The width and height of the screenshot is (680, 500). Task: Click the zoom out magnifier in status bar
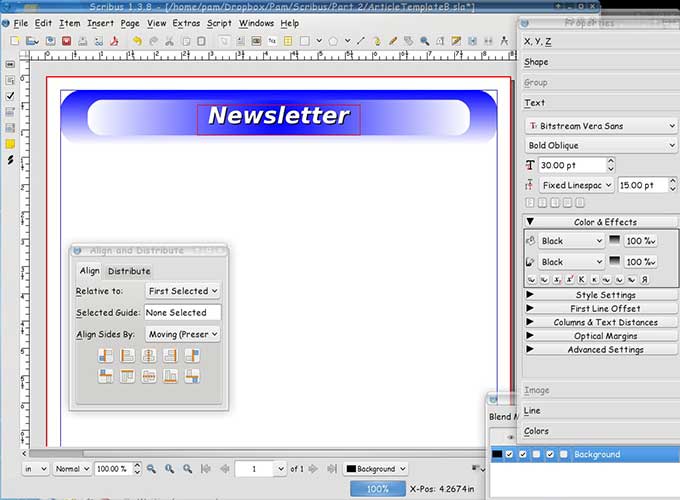click(x=152, y=468)
